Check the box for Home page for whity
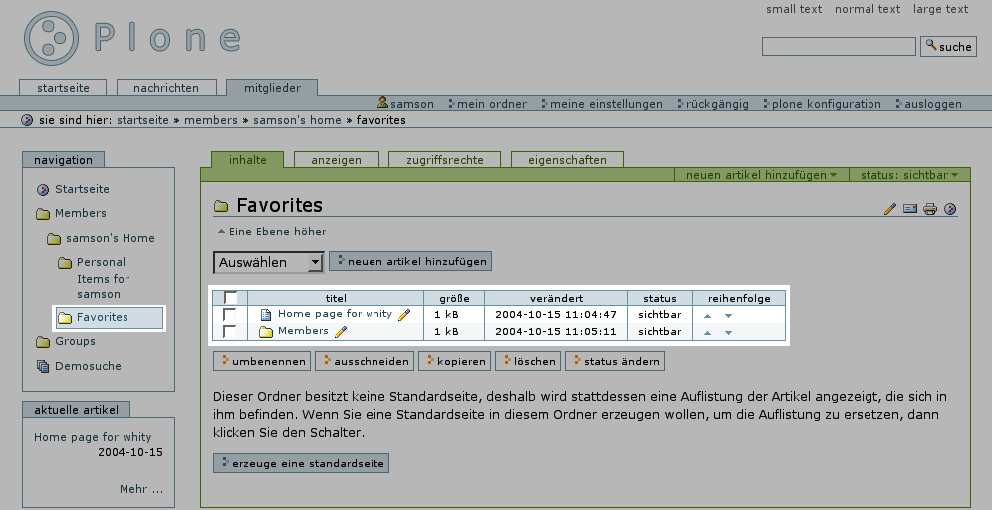Viewport: 992px width, 510px height. point(230,314)
